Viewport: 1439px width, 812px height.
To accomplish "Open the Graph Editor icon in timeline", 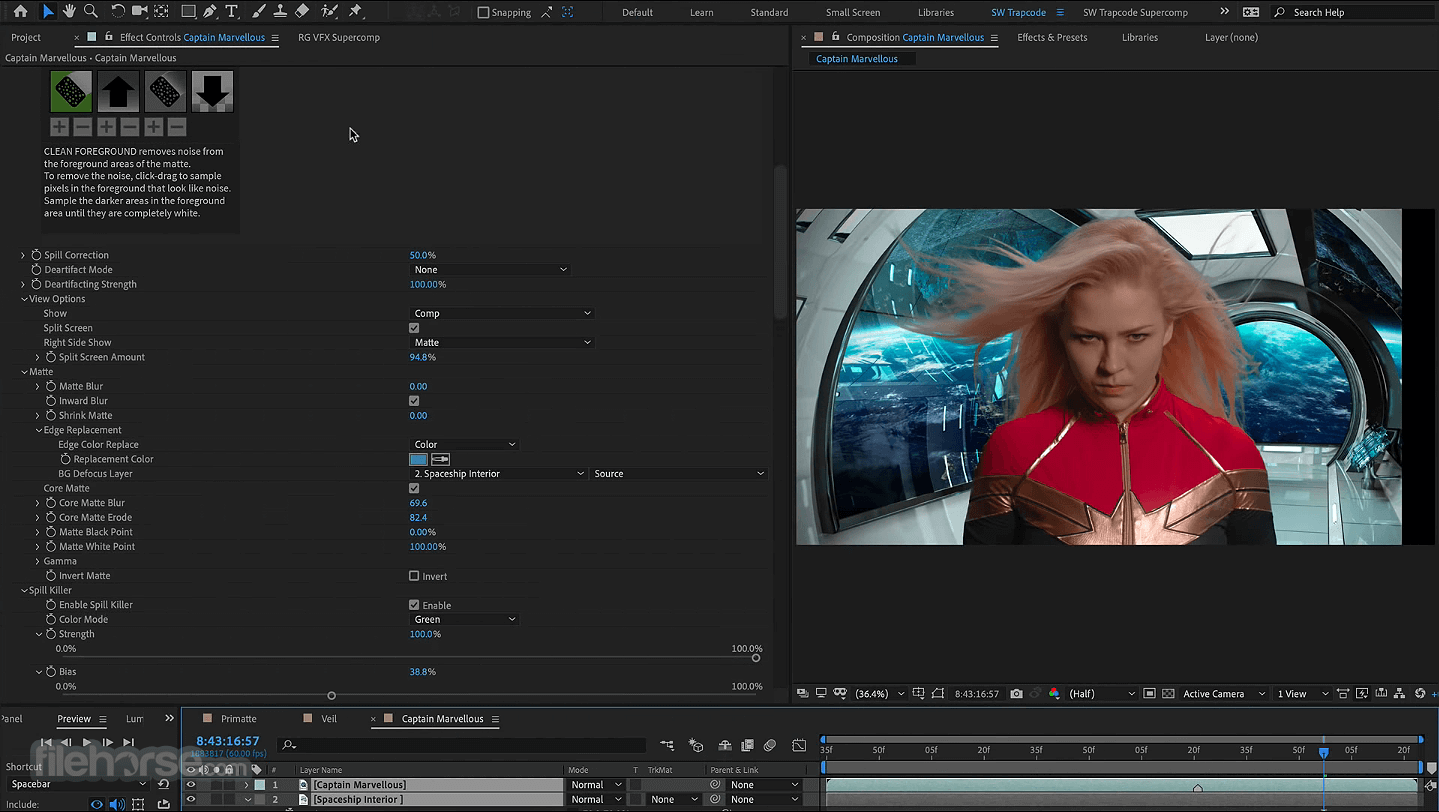I will click(799, 745).
